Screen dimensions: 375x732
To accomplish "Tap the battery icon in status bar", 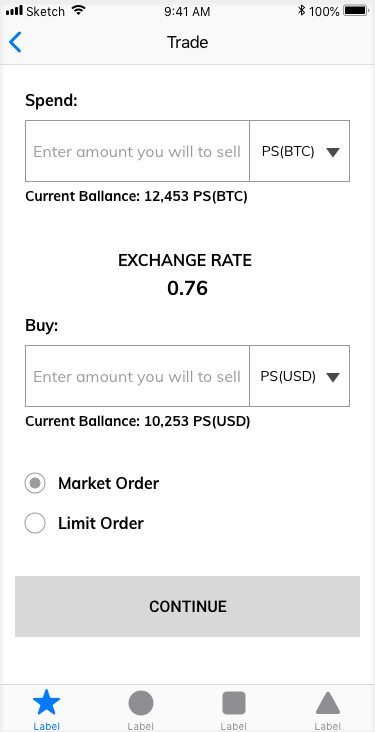I will [356, 11].
